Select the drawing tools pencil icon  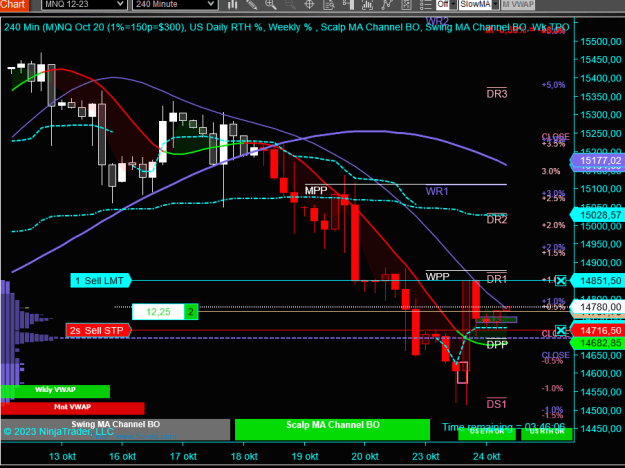coord(252,4)
